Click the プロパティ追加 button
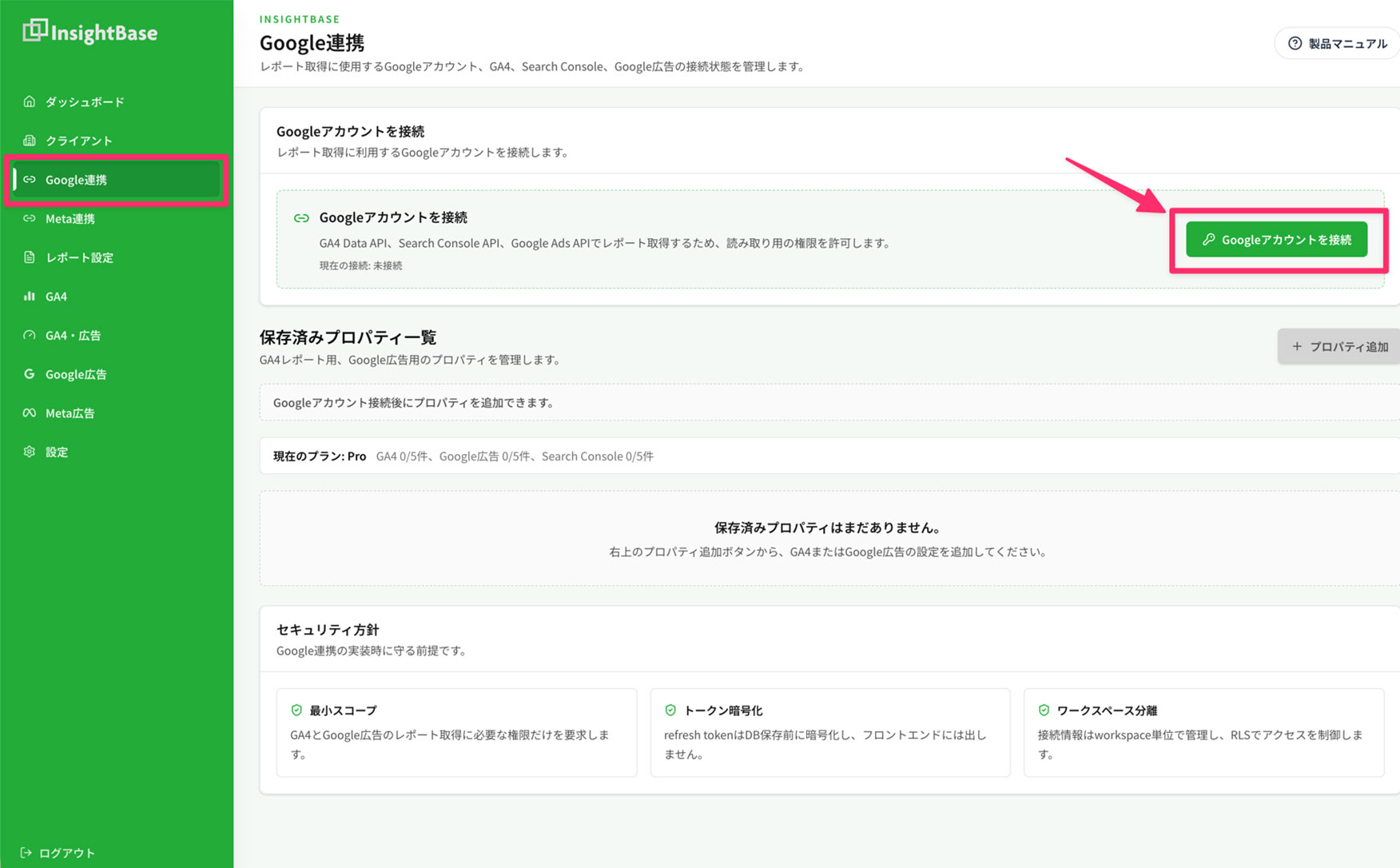 [1338, 346]
